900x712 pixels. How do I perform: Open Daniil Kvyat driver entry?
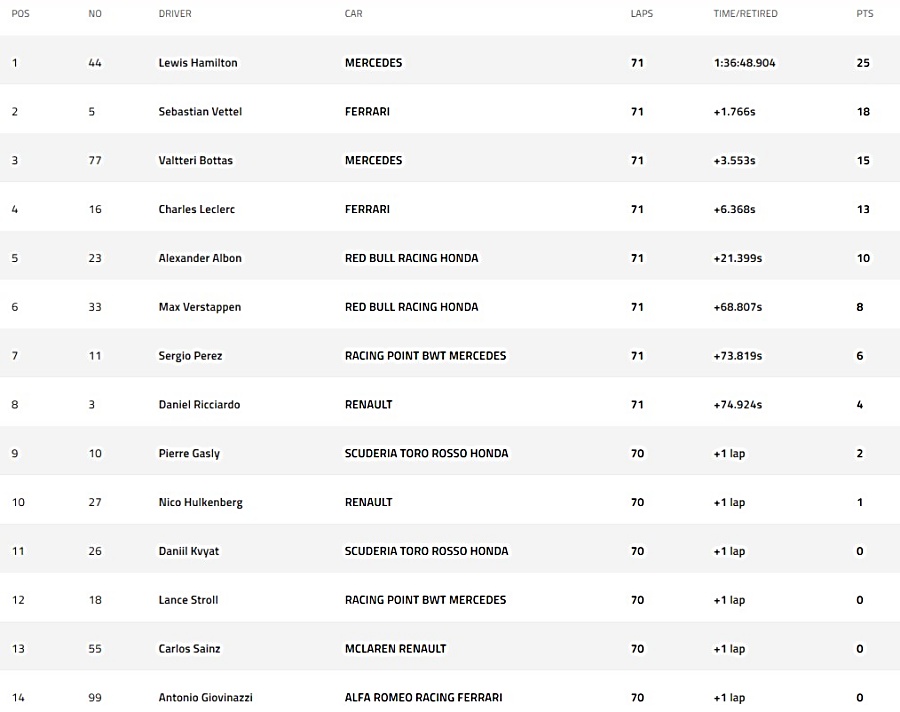(189, 551)
